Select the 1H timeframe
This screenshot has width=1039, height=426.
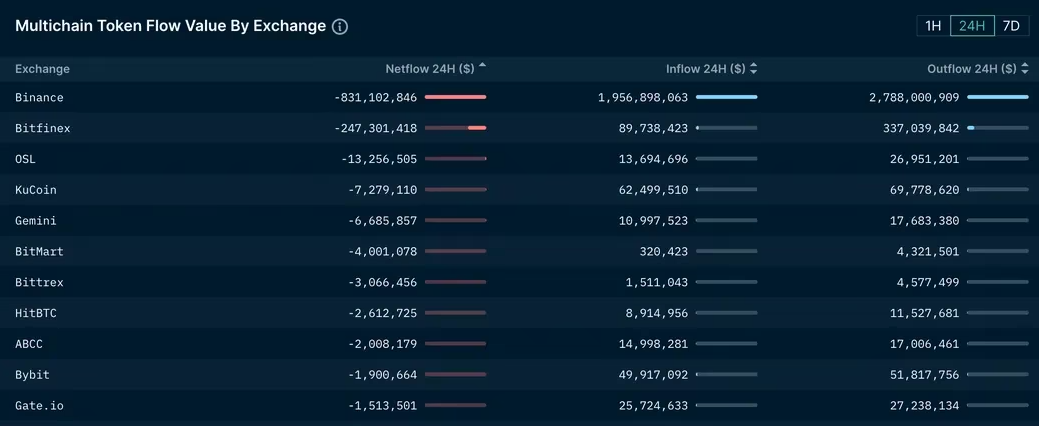pyautogui.click(x=933, y=26)
